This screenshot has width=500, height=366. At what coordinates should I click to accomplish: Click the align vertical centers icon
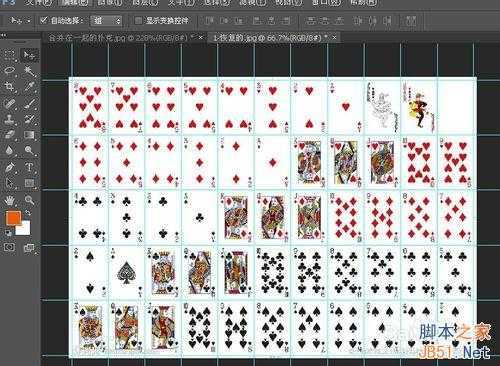[x=224, y=21]
